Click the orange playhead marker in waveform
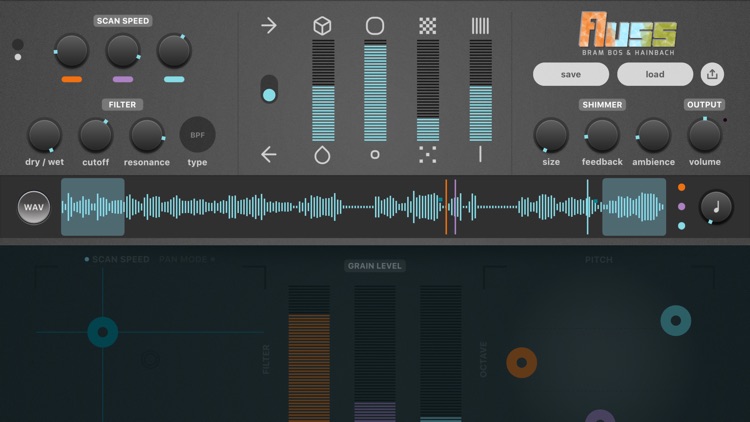 [x=446, y=207]
